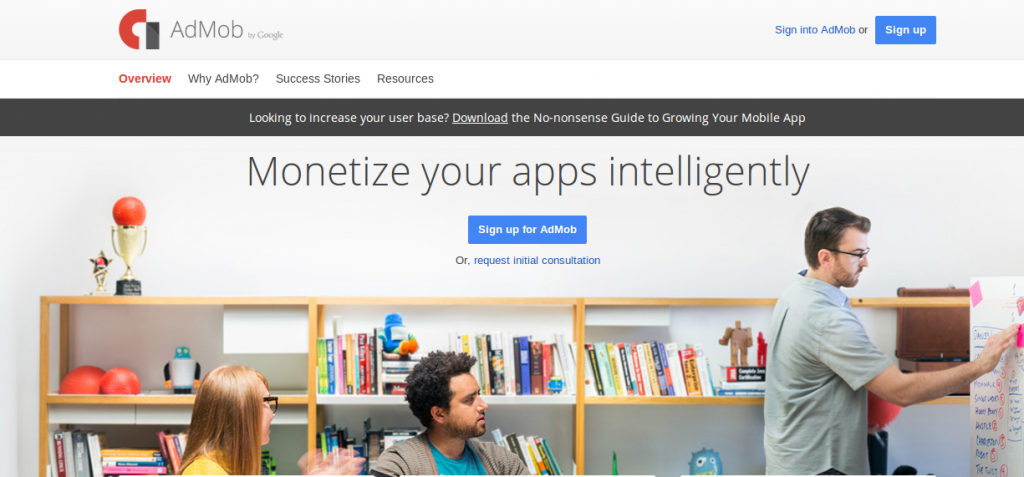Click the AdMob by Google wordmark
This screenshot has height=477, width=1024.
point(227,30)
